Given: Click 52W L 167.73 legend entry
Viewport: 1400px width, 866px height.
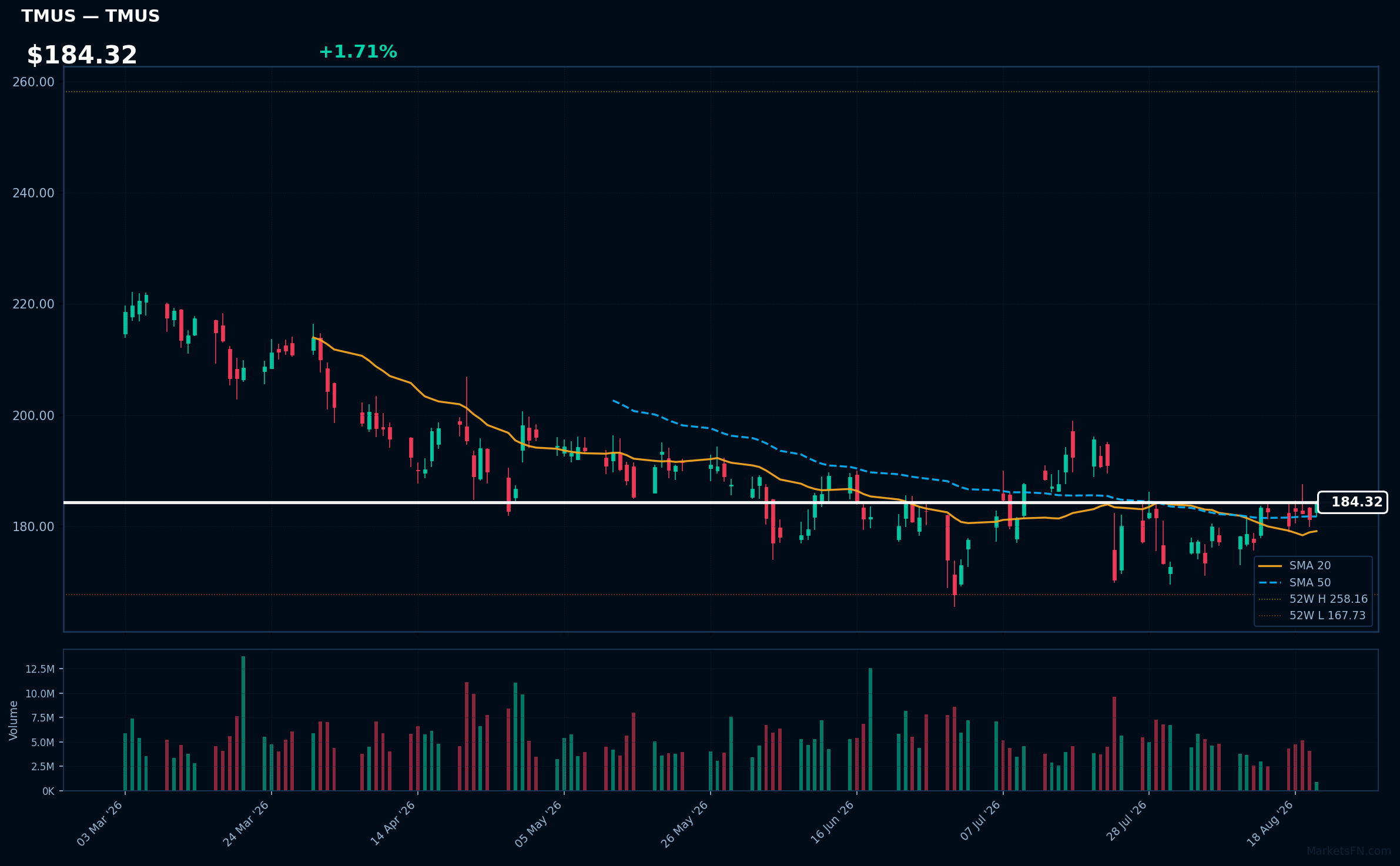Looking at the screenshot, I should click(x=1312, y=615).
